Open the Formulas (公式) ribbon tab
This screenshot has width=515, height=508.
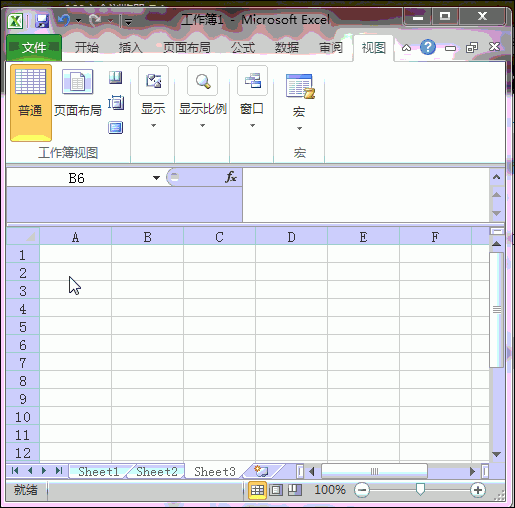pyautogui.click(x=243, y=48)
